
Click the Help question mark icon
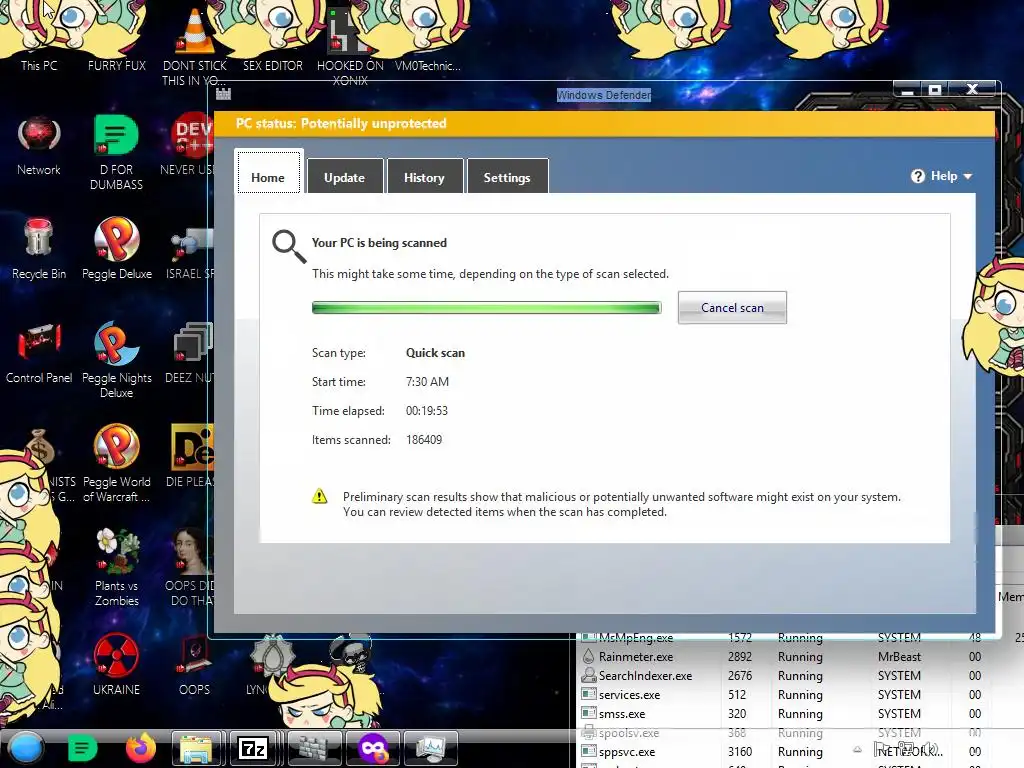[x=918, y=176]
